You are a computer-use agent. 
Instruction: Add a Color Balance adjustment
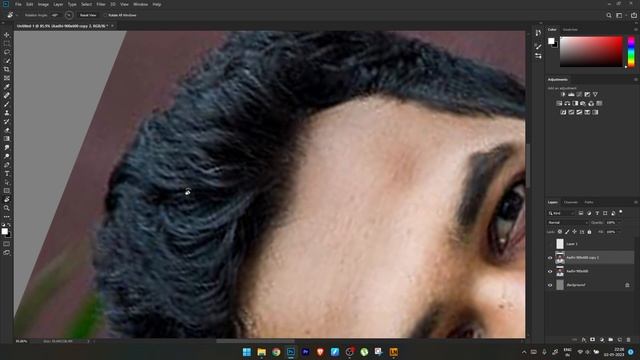(567, 103)
